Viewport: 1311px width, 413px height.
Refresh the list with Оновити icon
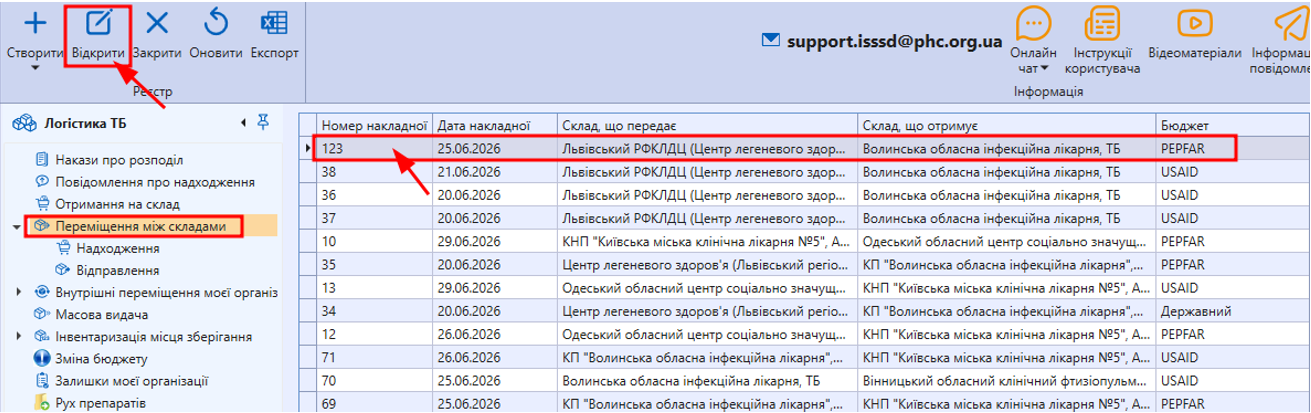click(x=215, y=23)
